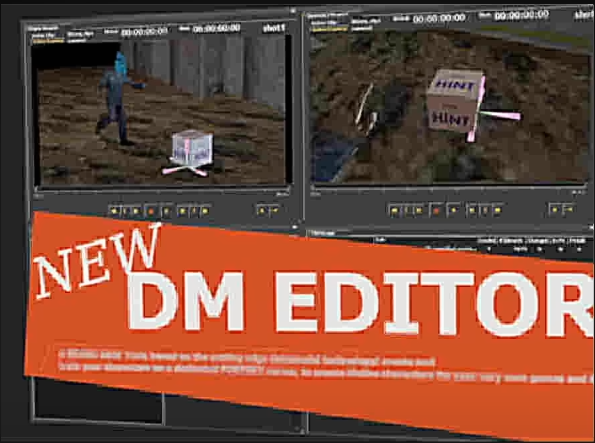Click first transport button under left viewport
This screenshot has height=443, width=595.
pyautogui.click(x=114, y=211)
